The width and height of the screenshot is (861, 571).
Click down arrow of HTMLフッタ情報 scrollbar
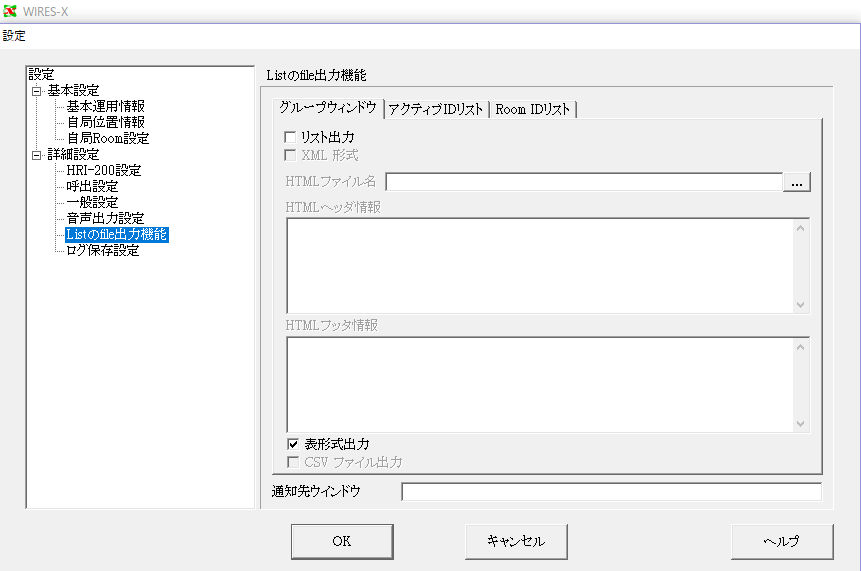pyautogui.click(x=801, y=423)
